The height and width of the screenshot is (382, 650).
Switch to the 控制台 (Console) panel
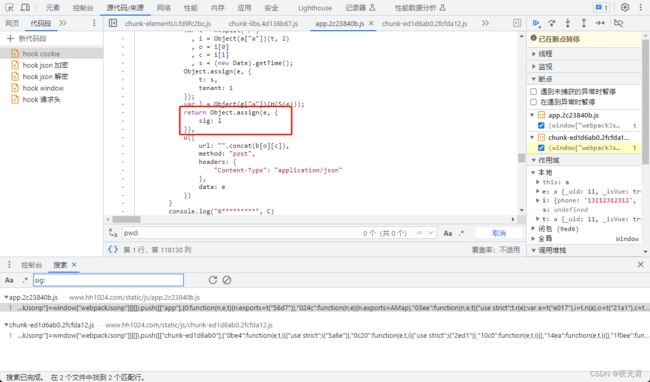tap(83, 7)
